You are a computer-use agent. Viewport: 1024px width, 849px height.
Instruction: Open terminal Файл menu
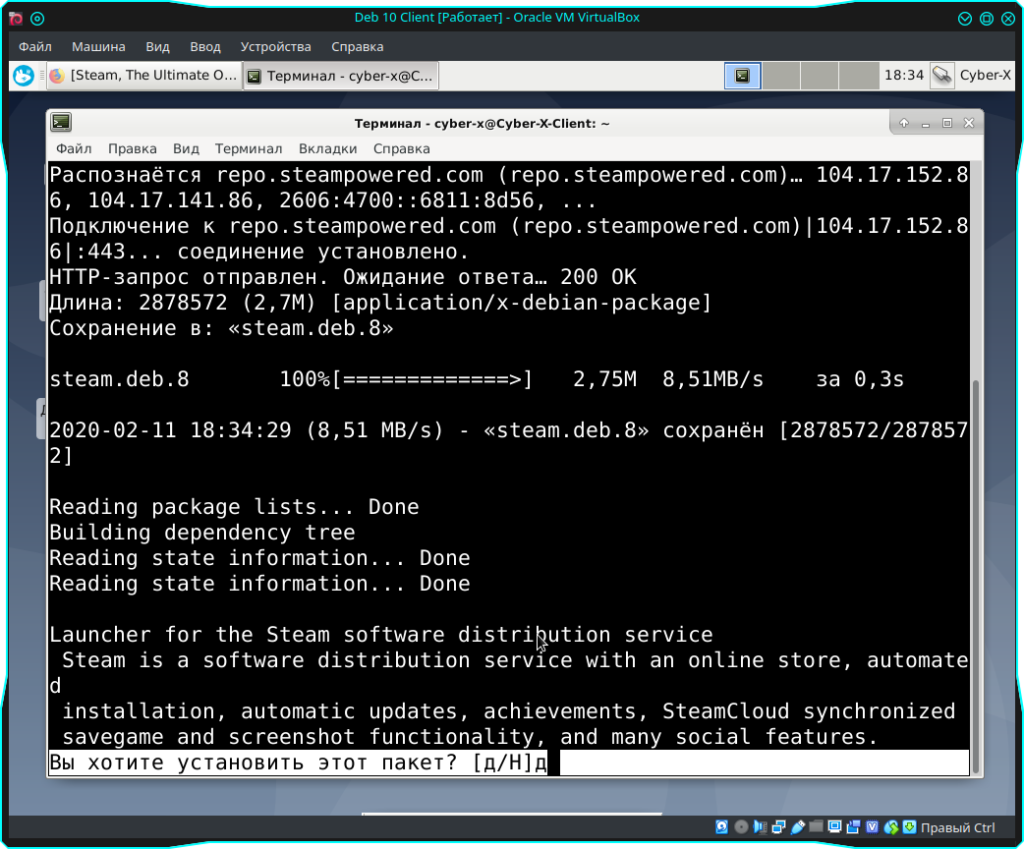tap(74, 149)
